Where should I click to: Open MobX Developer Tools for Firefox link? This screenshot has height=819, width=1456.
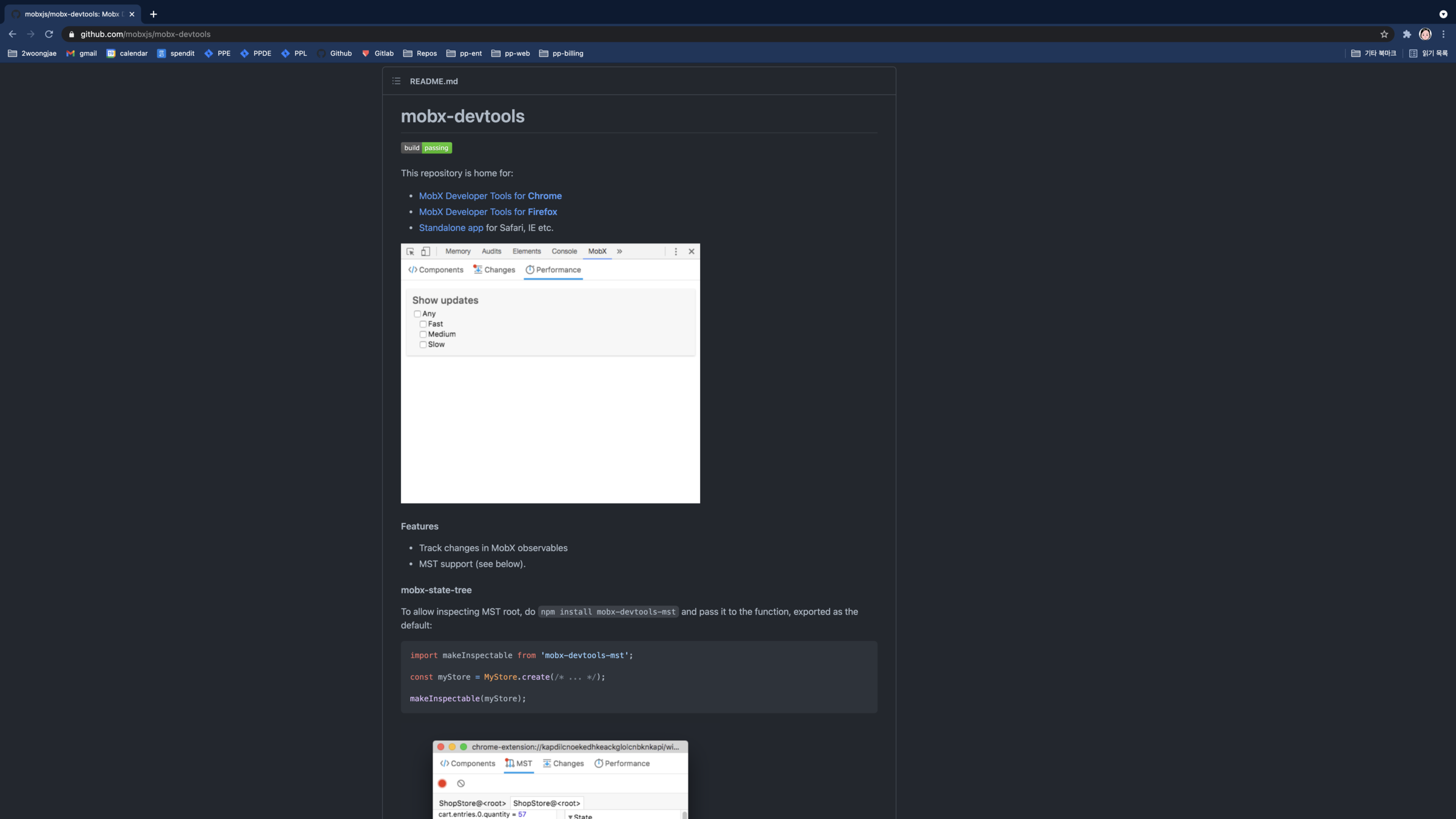(x=487, y=212)
